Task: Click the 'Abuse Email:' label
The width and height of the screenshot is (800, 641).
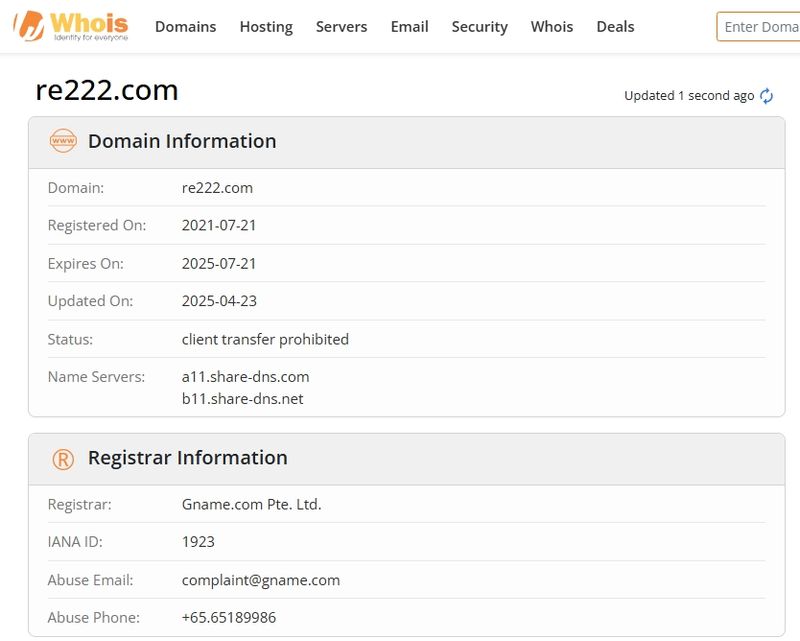Action: click(x=90, y=580)
